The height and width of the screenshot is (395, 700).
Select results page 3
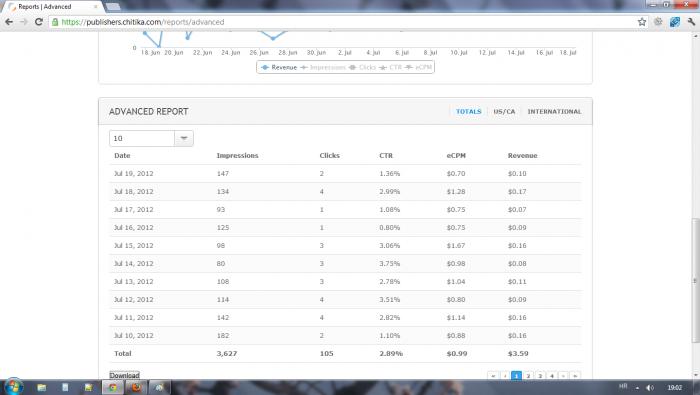(x=540, y=376)
